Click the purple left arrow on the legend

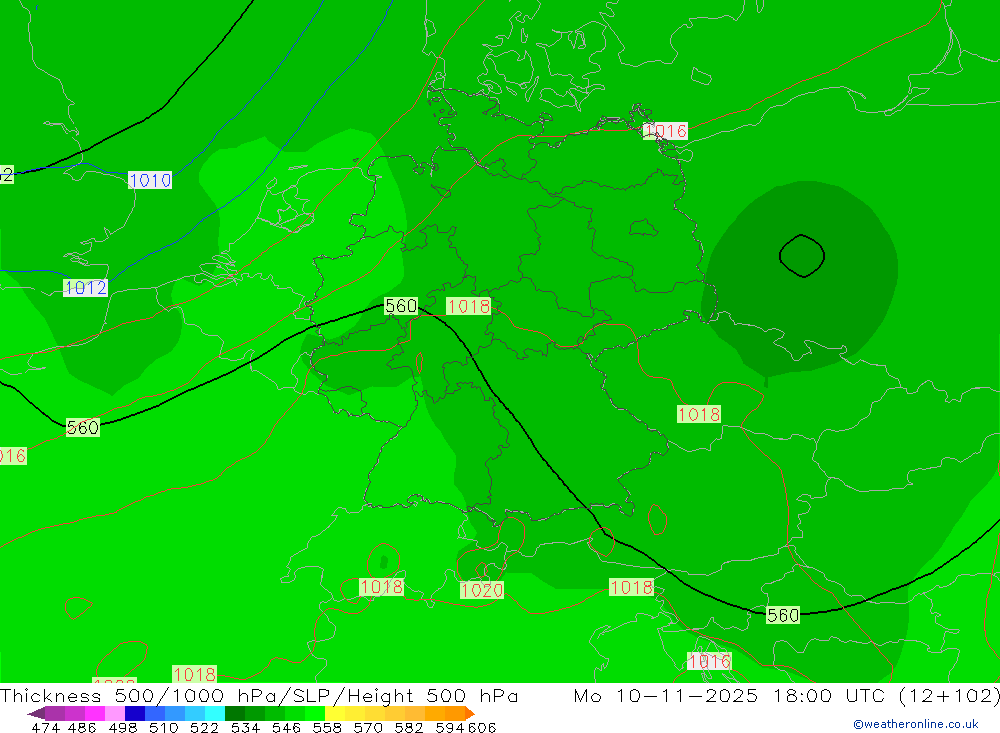36,713
